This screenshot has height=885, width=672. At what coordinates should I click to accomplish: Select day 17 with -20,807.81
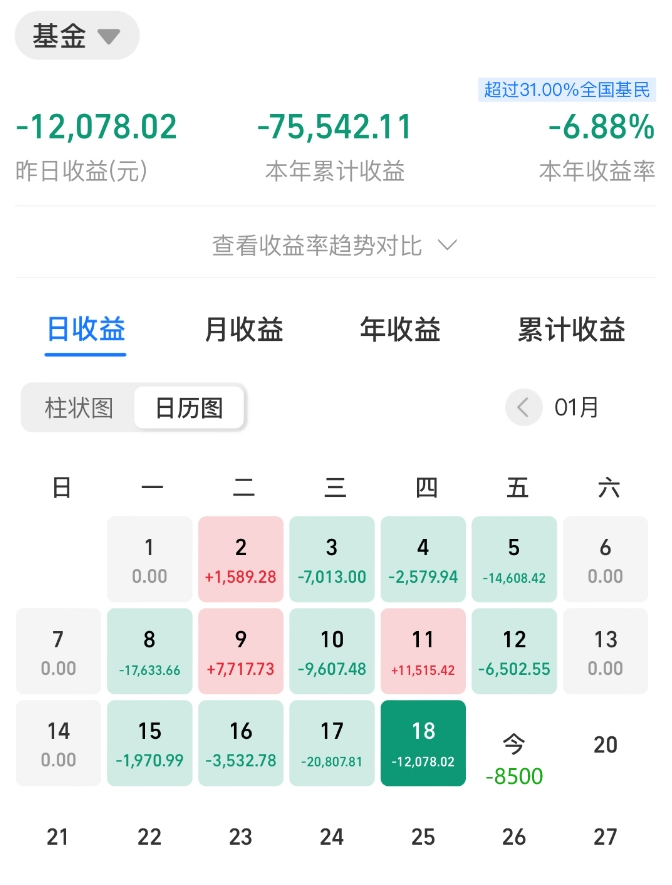pos(332,743)
